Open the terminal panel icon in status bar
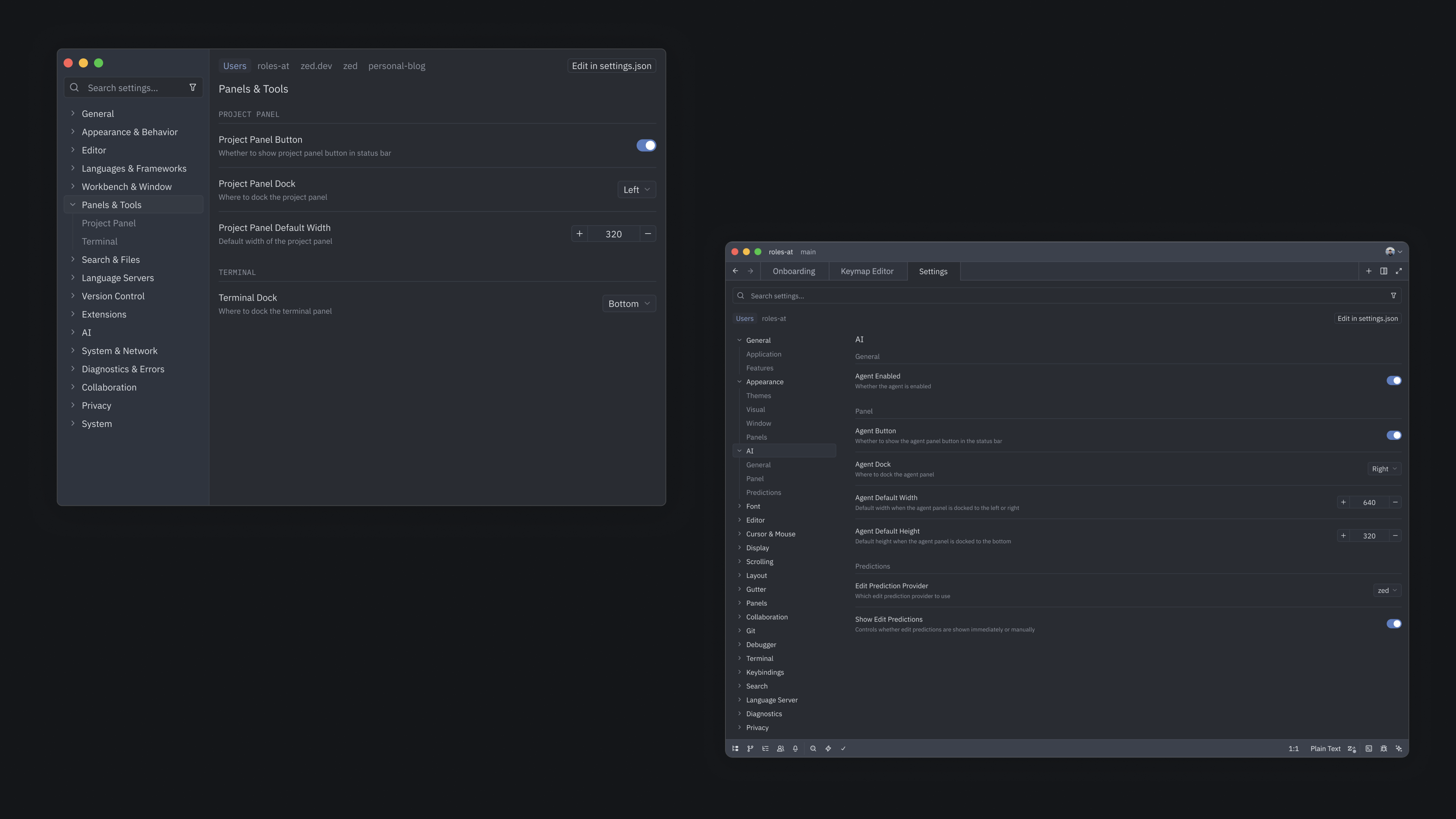 (1368, 748)
